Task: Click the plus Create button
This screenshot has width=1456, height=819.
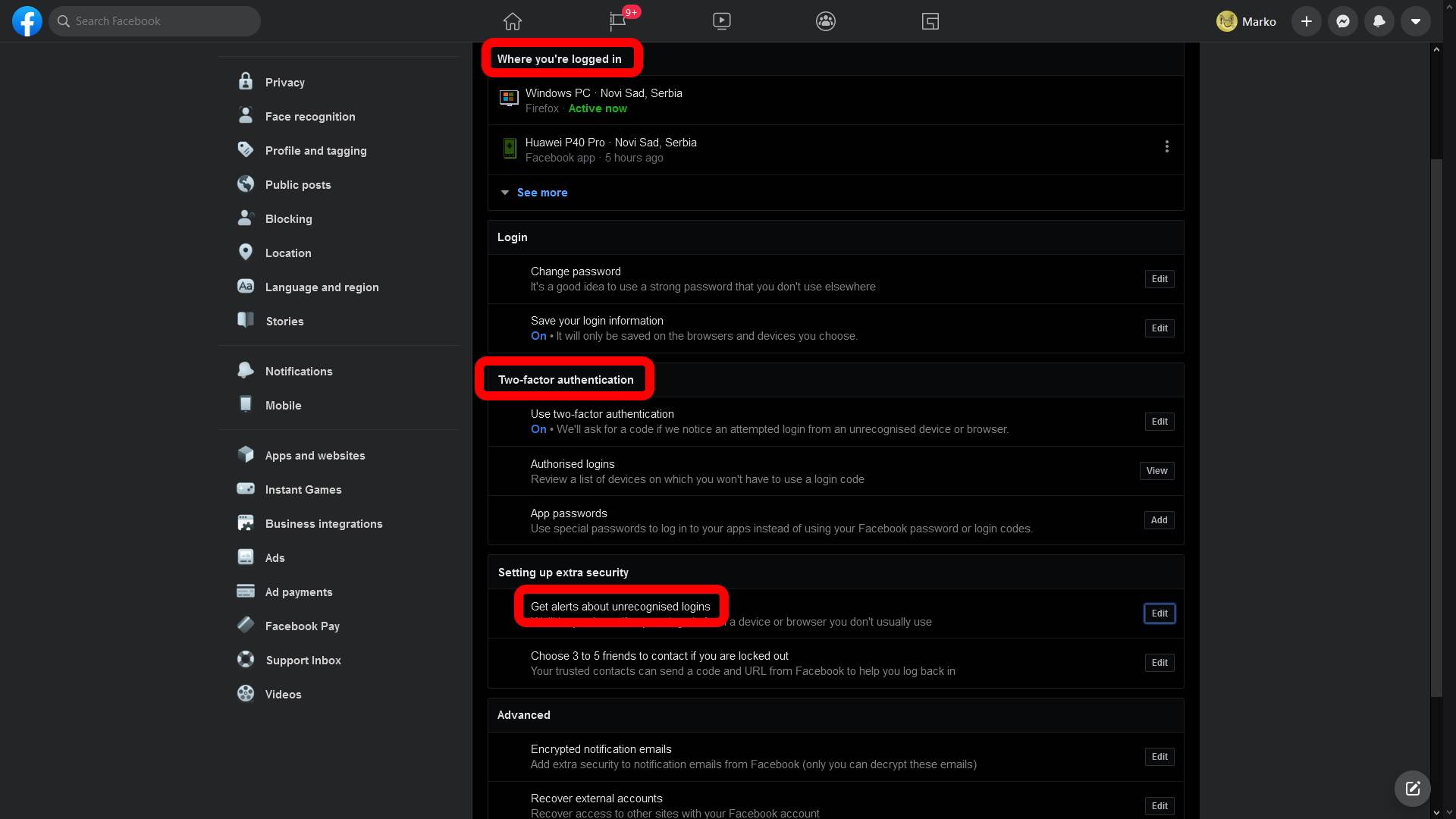Action: 1307,21
